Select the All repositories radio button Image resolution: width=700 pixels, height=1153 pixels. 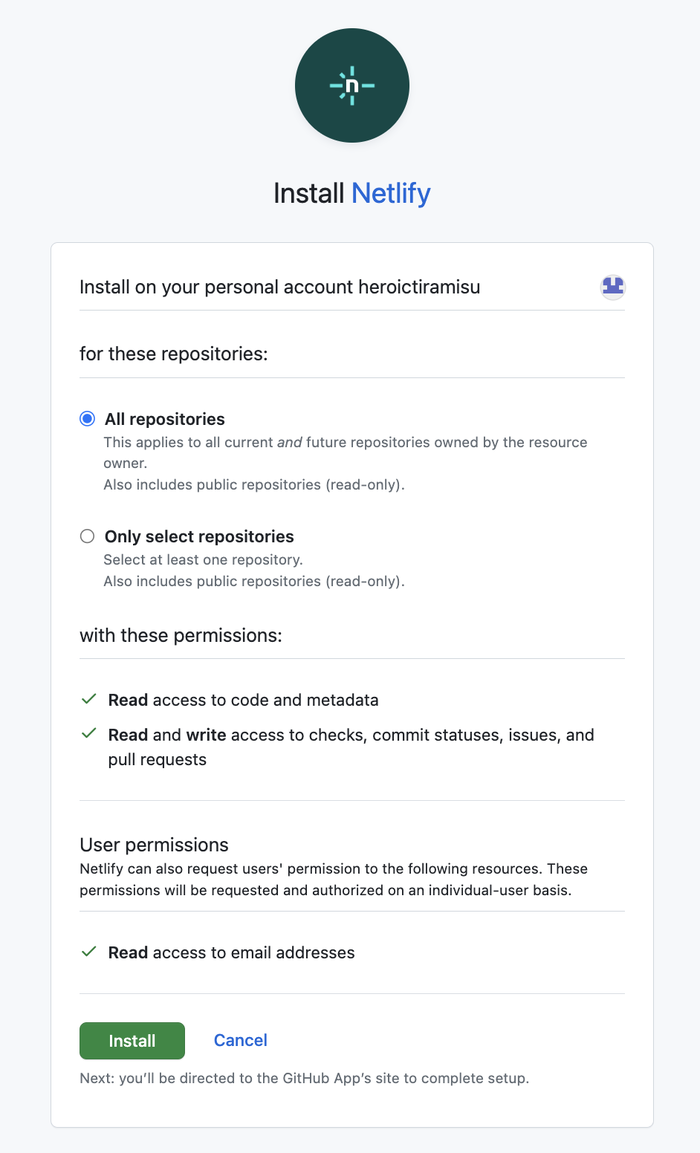[x=87, y=418]
